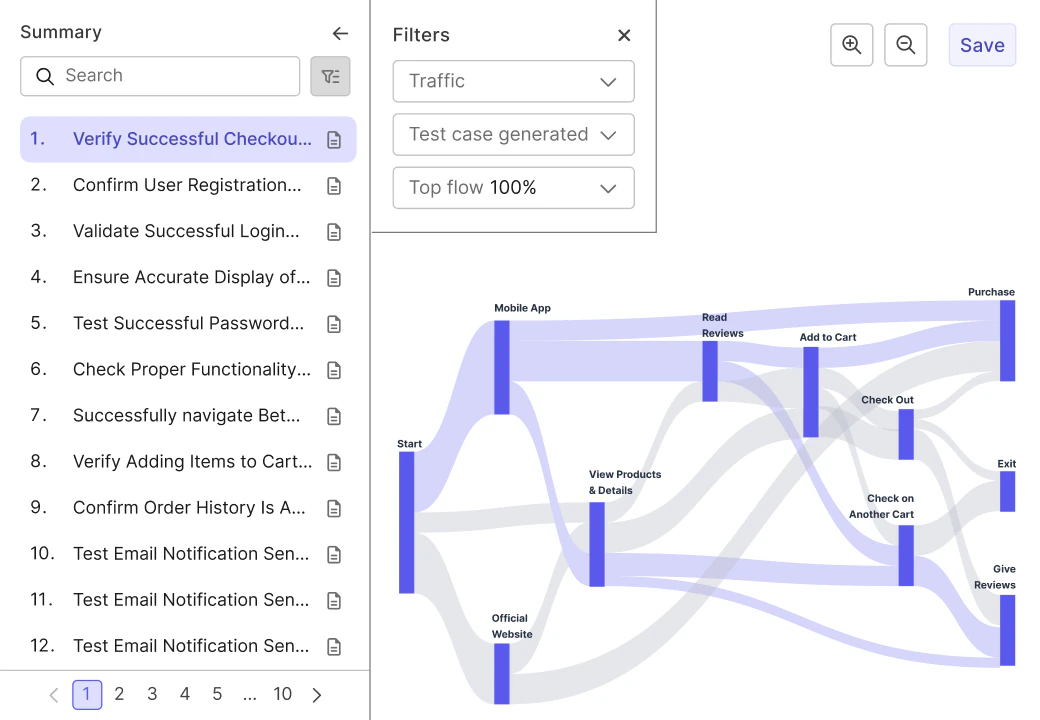Click the zoom out magnifier icon

(x=905, y=45)
